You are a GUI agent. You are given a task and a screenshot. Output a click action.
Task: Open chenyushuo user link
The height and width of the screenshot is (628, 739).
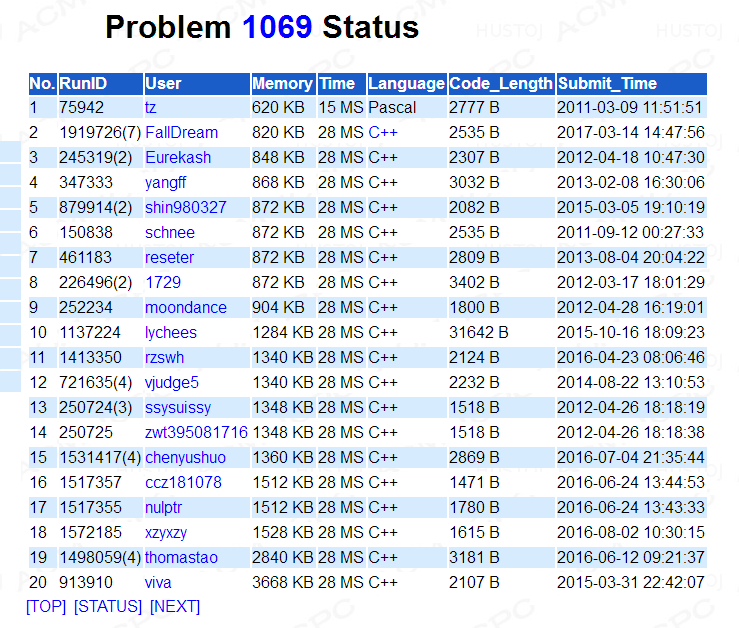coord(185,457)
